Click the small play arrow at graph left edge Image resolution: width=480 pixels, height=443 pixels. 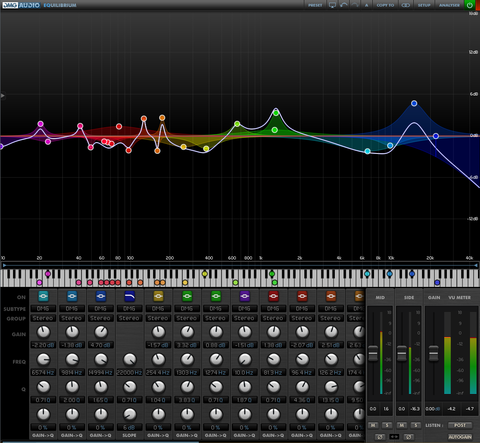click(x=3, y=96)
